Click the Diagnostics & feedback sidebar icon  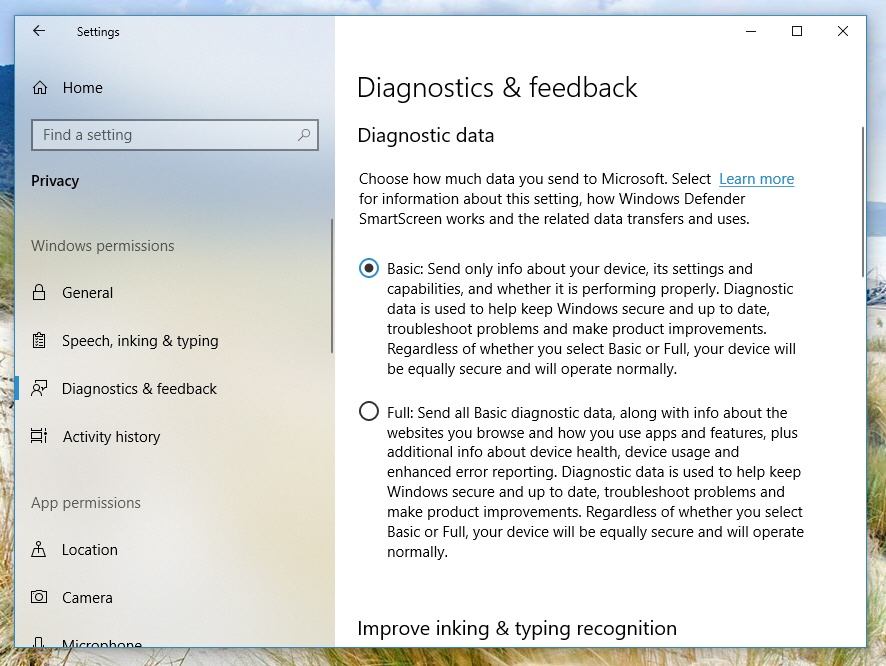(39, 389)
